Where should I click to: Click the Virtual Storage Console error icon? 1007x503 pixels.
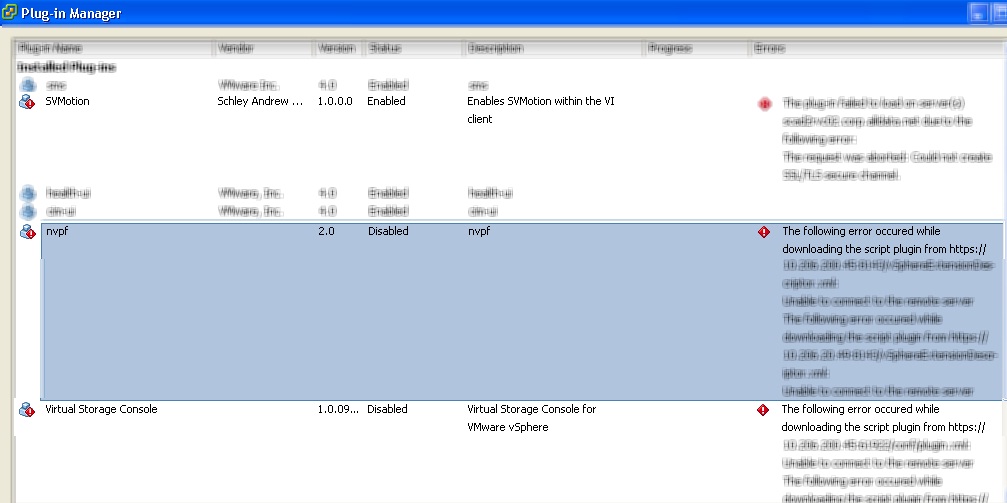point(764,410)
